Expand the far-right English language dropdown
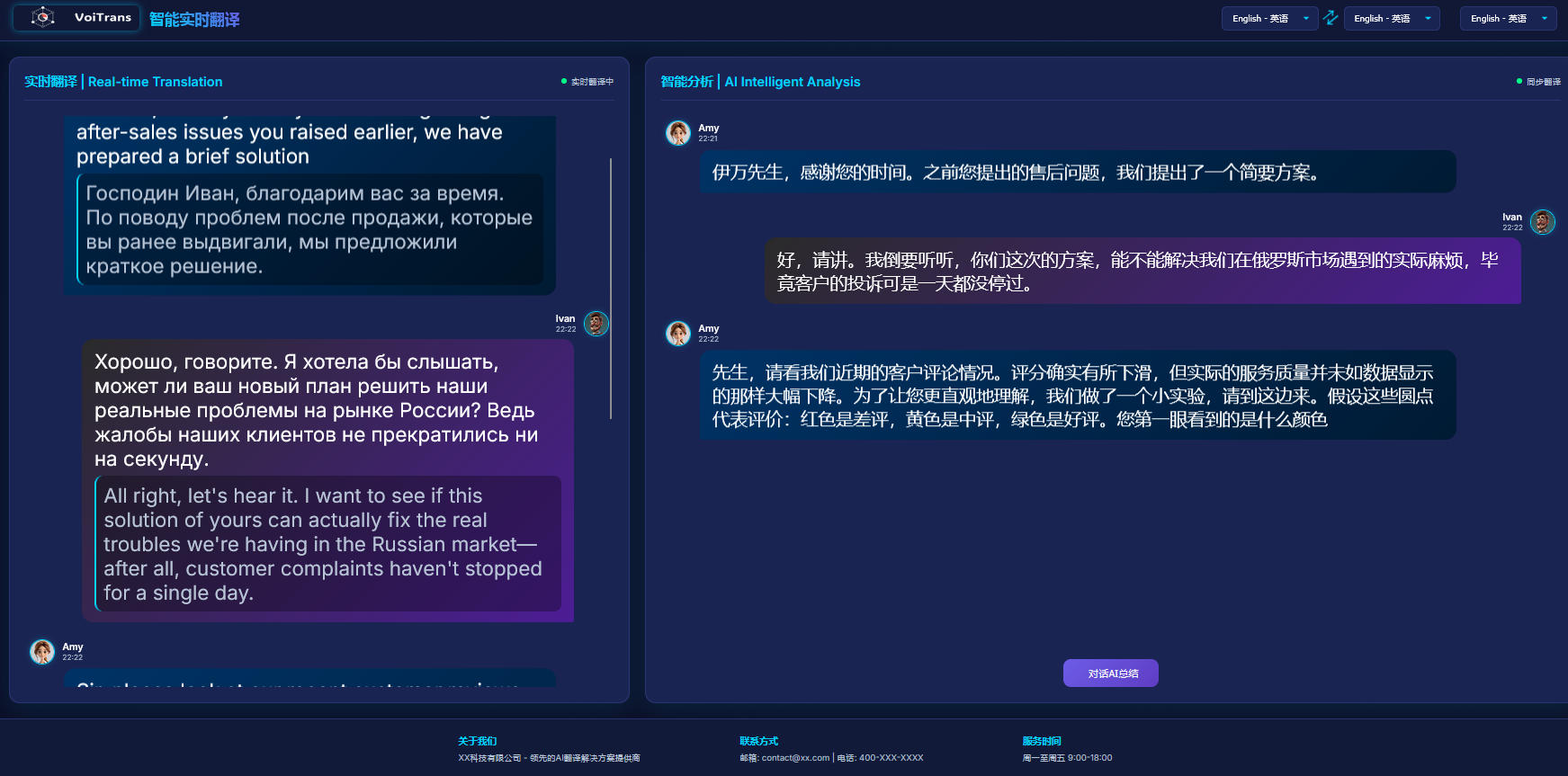1568x776 pixels. (1508, 18)
